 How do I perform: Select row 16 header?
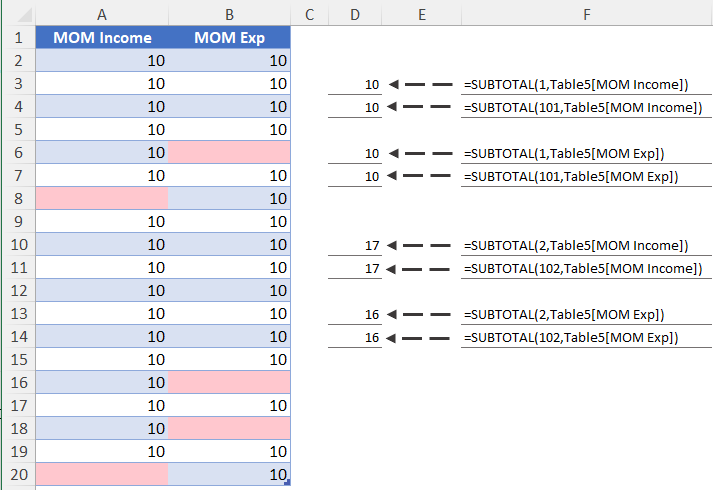coord(19,382)
